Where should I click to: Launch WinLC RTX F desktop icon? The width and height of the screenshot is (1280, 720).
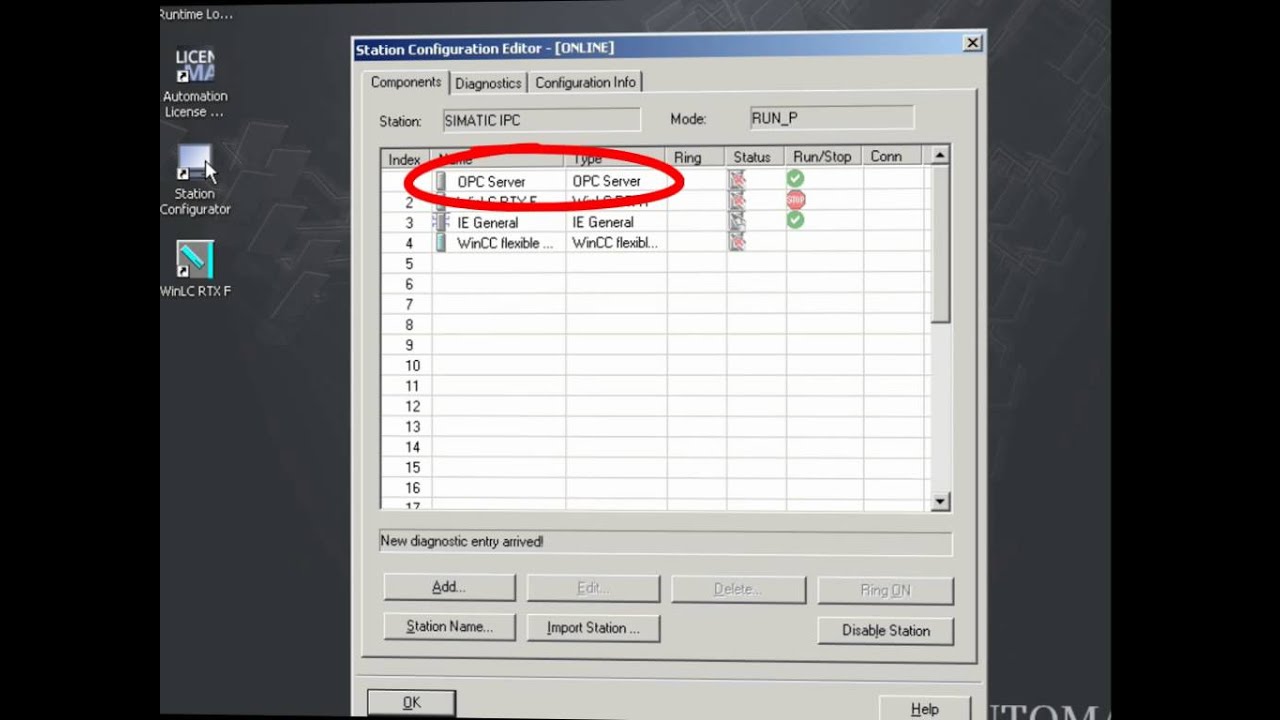(x=195, y=269)
